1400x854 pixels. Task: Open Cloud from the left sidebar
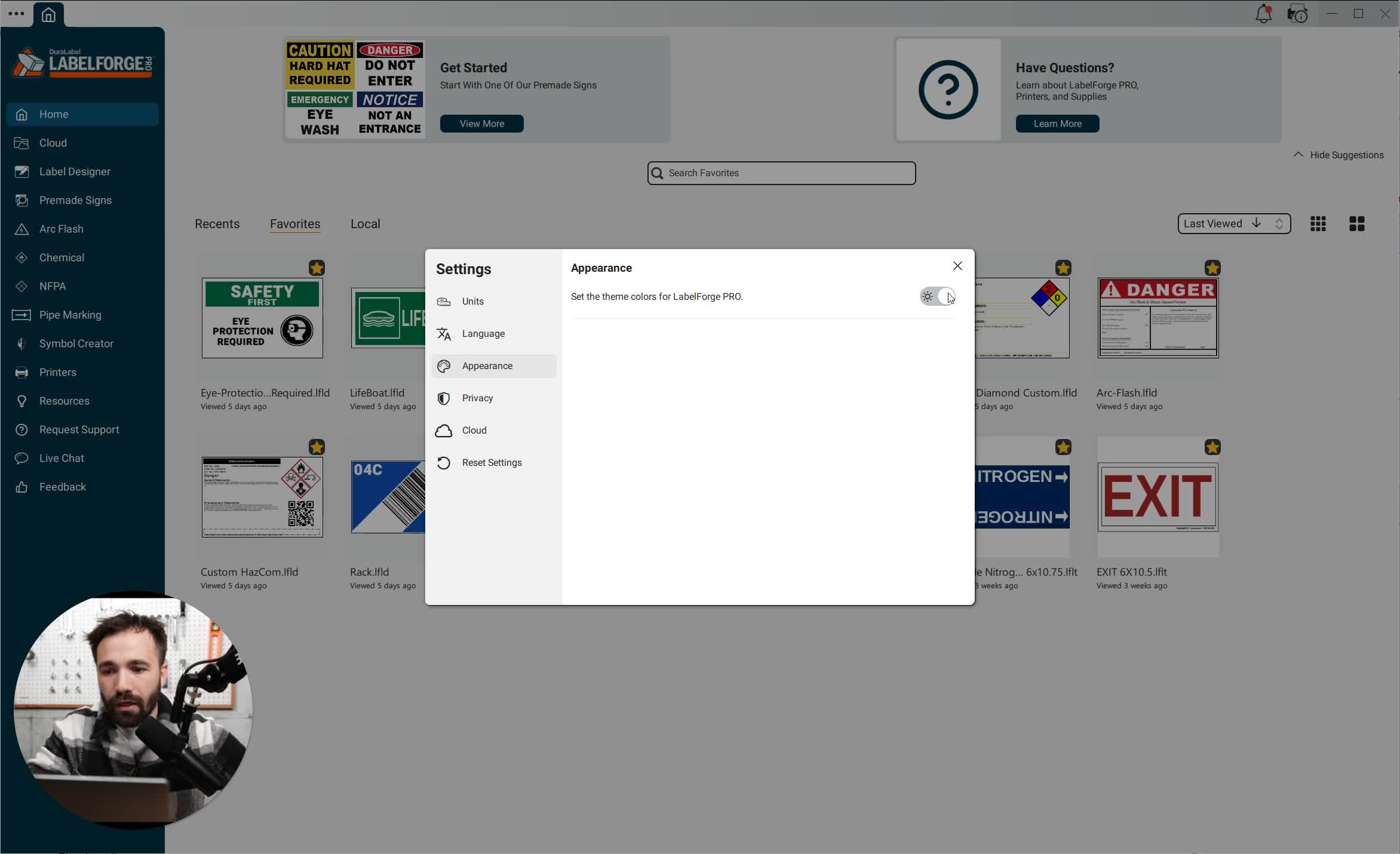click(x=82, y=143)
